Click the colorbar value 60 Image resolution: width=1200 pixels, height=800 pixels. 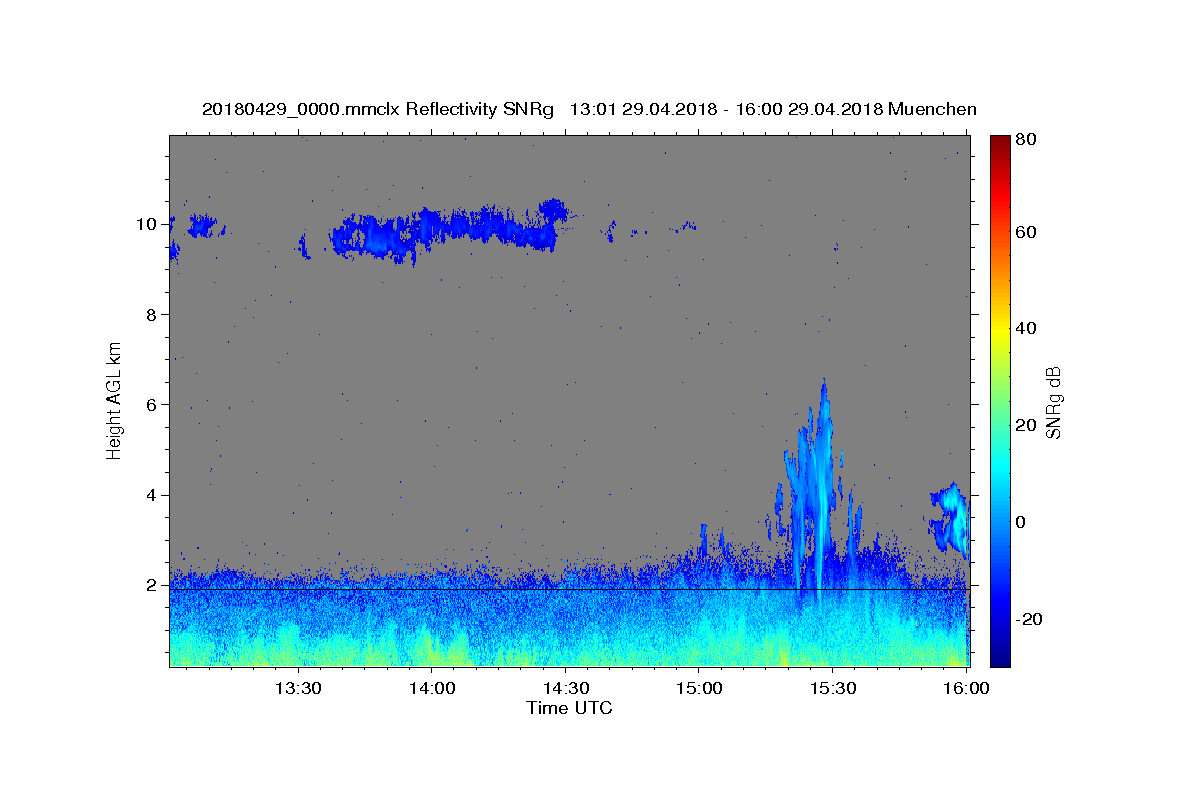click(x=1025, y=232)
